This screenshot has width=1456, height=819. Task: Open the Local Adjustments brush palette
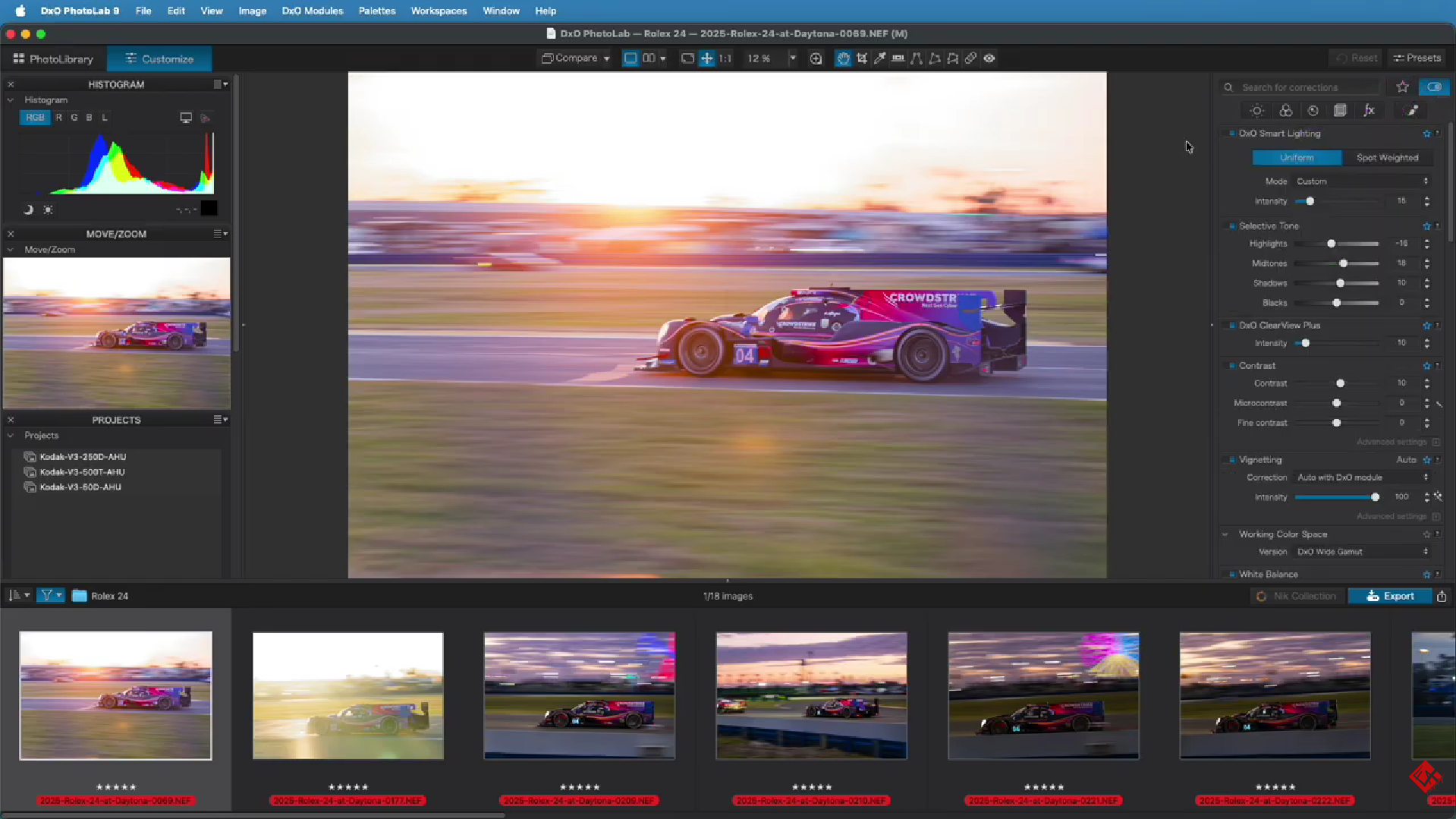(1412, 111)
